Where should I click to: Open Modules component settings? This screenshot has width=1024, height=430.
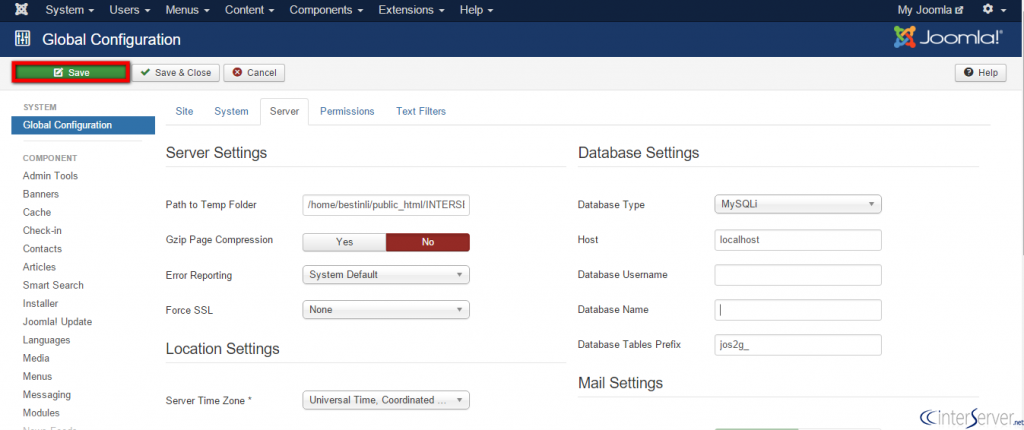point(41,413)
